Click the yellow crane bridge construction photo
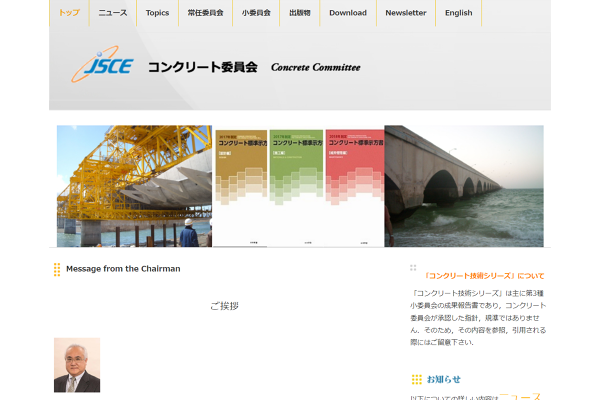The height and width of the screenshot is (400, 600). [x=134, y=186]
